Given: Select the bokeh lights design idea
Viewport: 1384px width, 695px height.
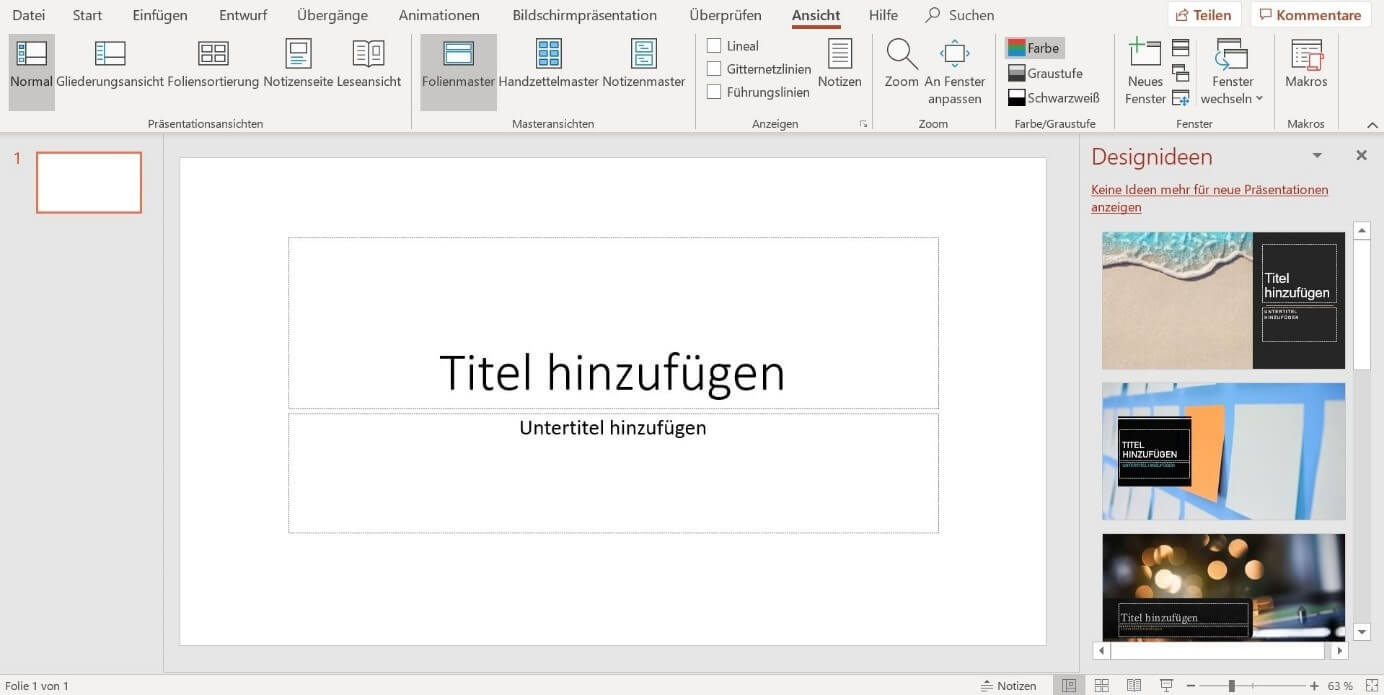Looking at the screenshot, I should [1223, 586].
